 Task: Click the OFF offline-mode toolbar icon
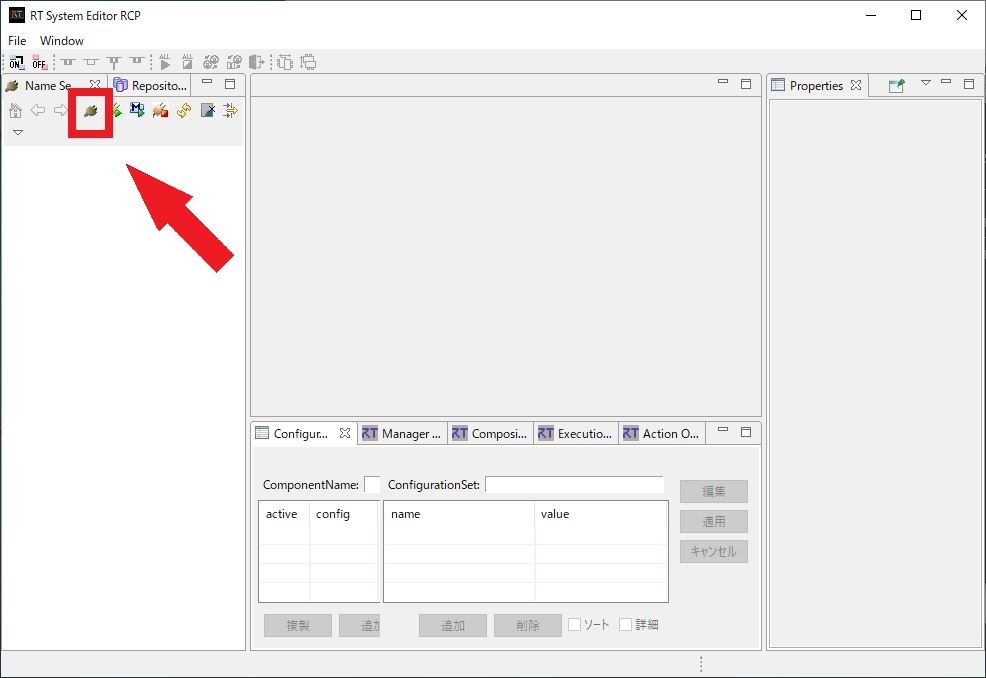[40, 62]
